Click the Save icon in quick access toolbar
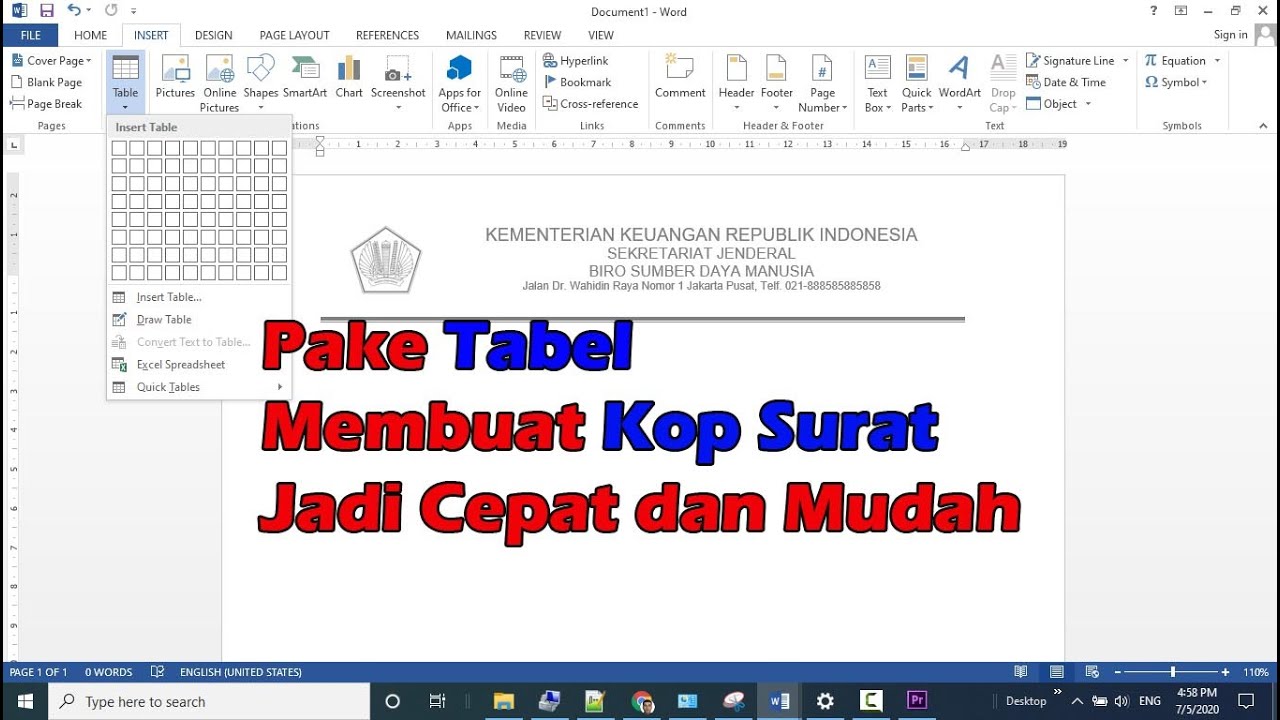Screen dimensions: 1280x720 (x=46, y=11)
